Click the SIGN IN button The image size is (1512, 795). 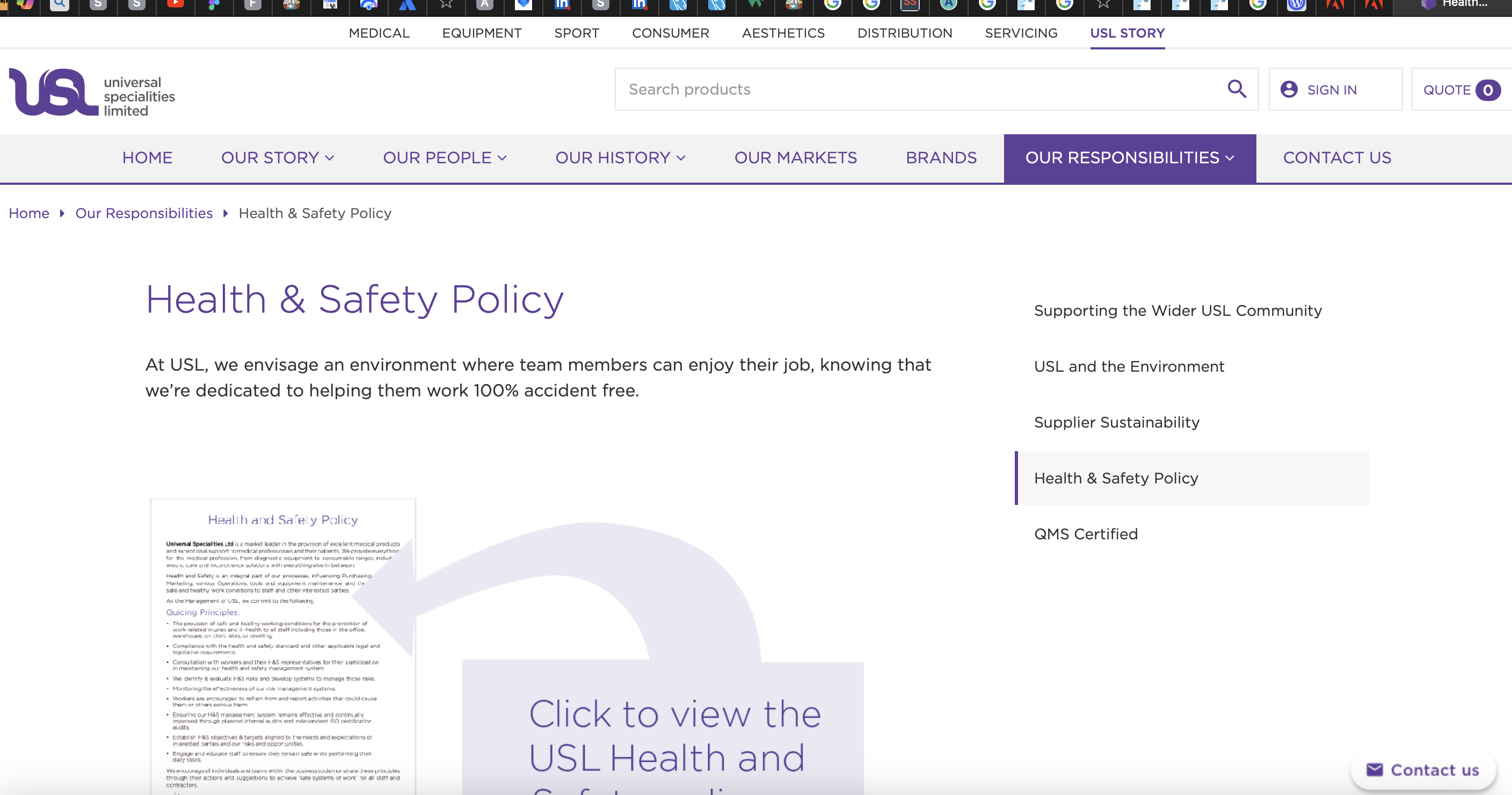click(x=1335, y=89)
